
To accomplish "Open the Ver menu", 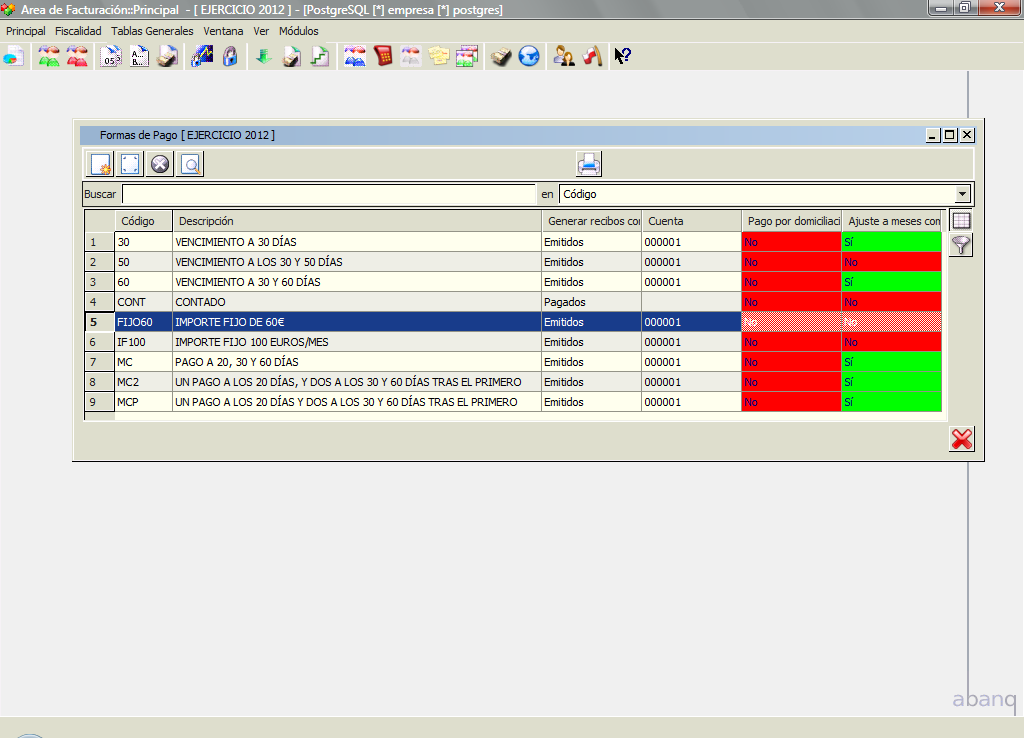I will (261, 31).
